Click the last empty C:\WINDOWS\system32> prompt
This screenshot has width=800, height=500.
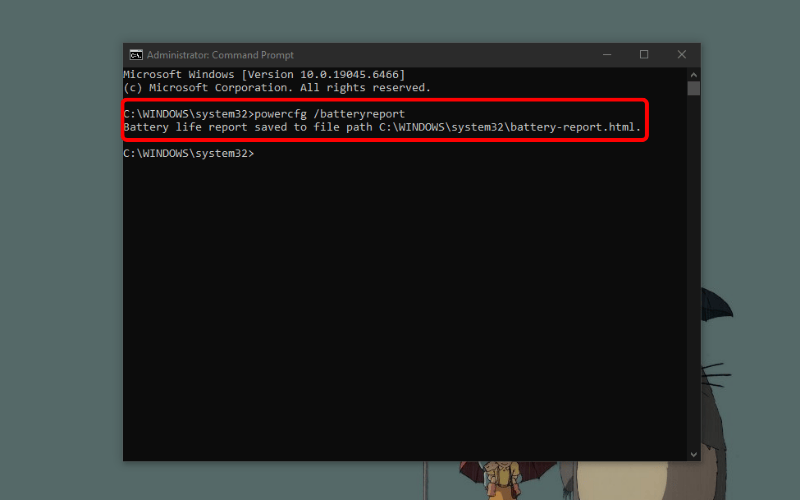coord(188,154)
